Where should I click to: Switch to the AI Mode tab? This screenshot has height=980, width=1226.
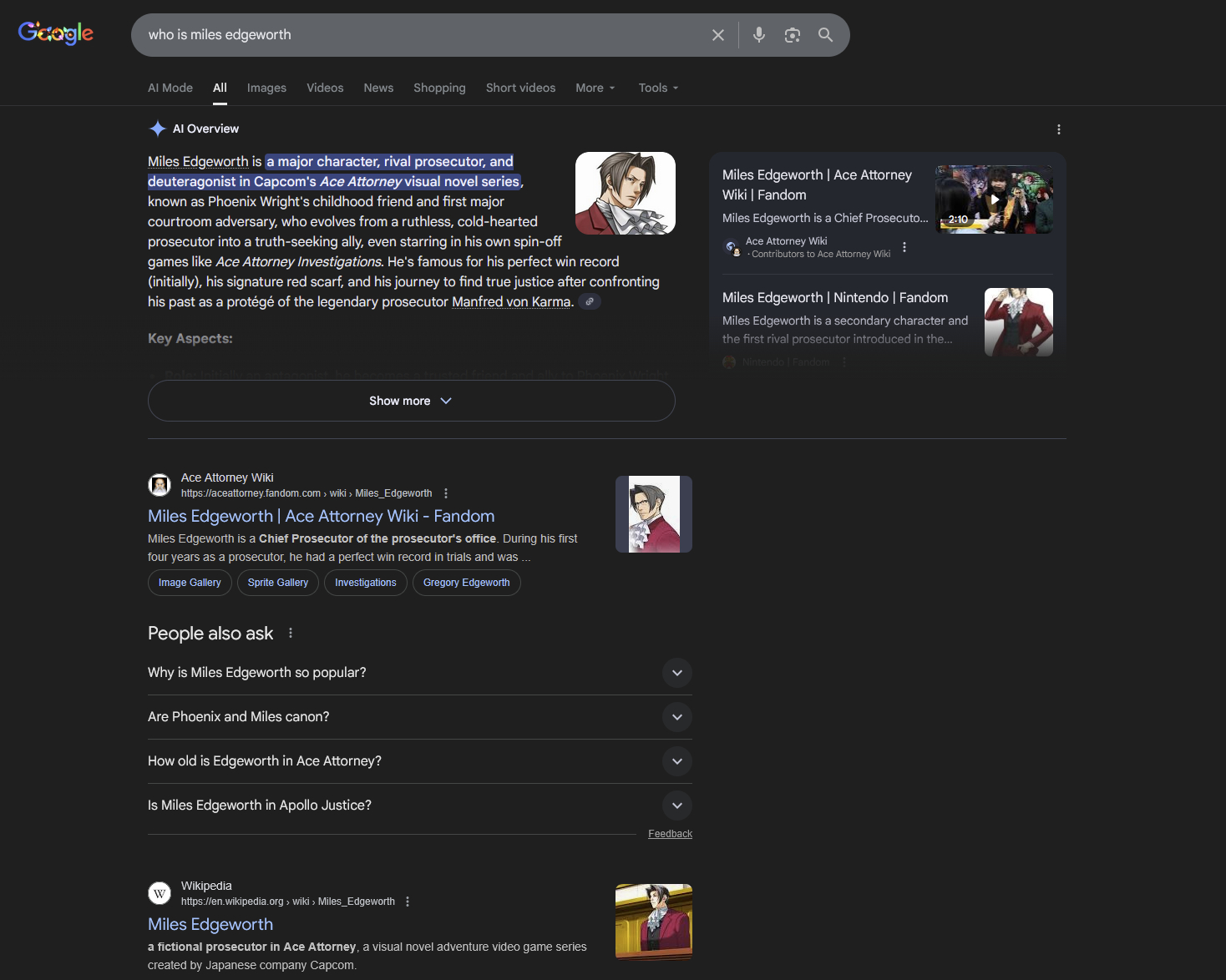pos(170,88)
